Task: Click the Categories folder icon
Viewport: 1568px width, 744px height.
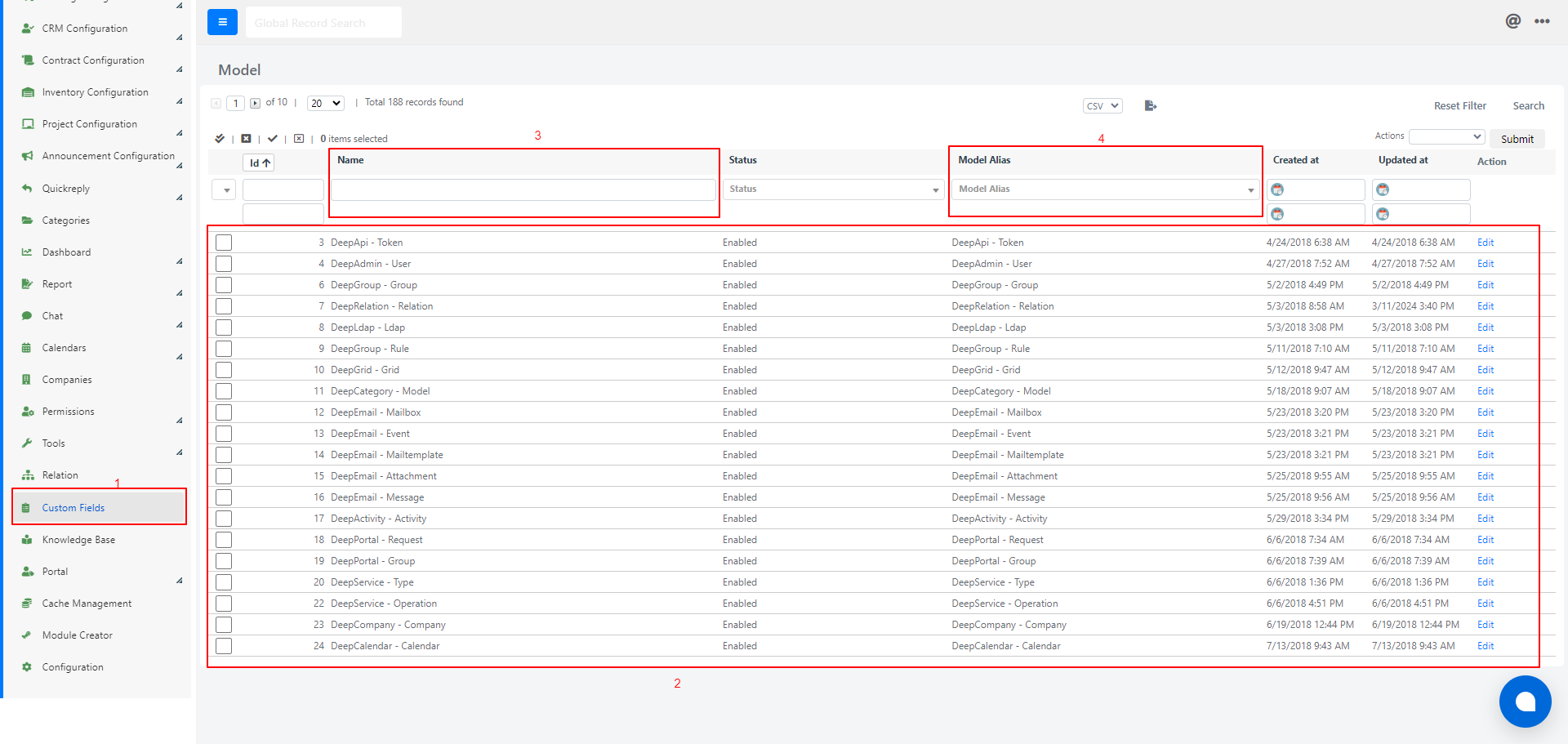Action: click(28, 221)
